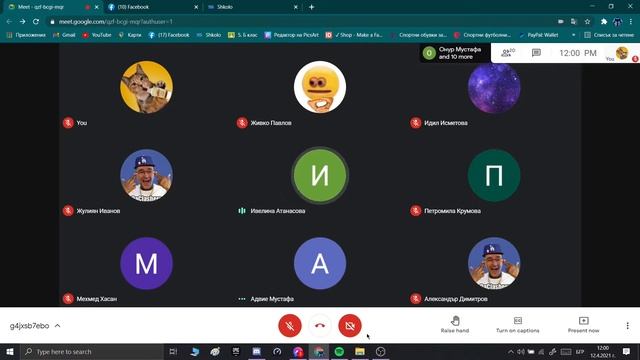
Task: Select the green И avatar of Ивелина Атанасова
Action: [320, 175]
